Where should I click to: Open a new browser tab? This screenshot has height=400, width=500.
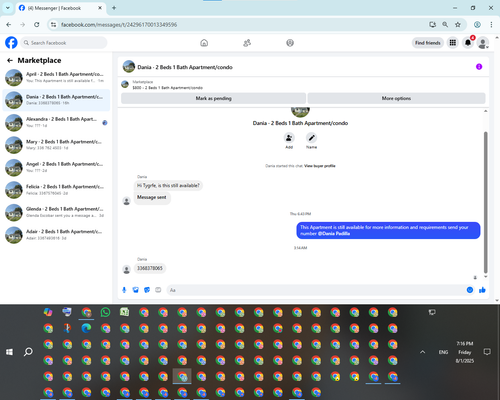tap(114, 8)
